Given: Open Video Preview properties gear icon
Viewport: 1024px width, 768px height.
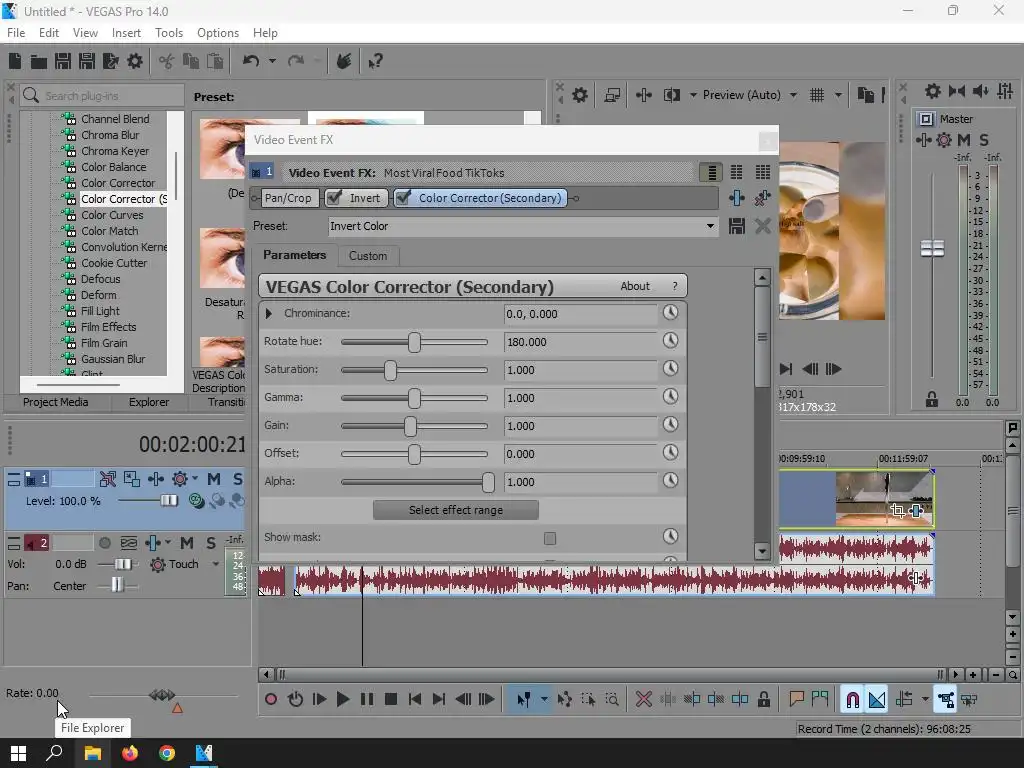Looking at the screenshot, I should pyautogui.click(x=579, y=95).
